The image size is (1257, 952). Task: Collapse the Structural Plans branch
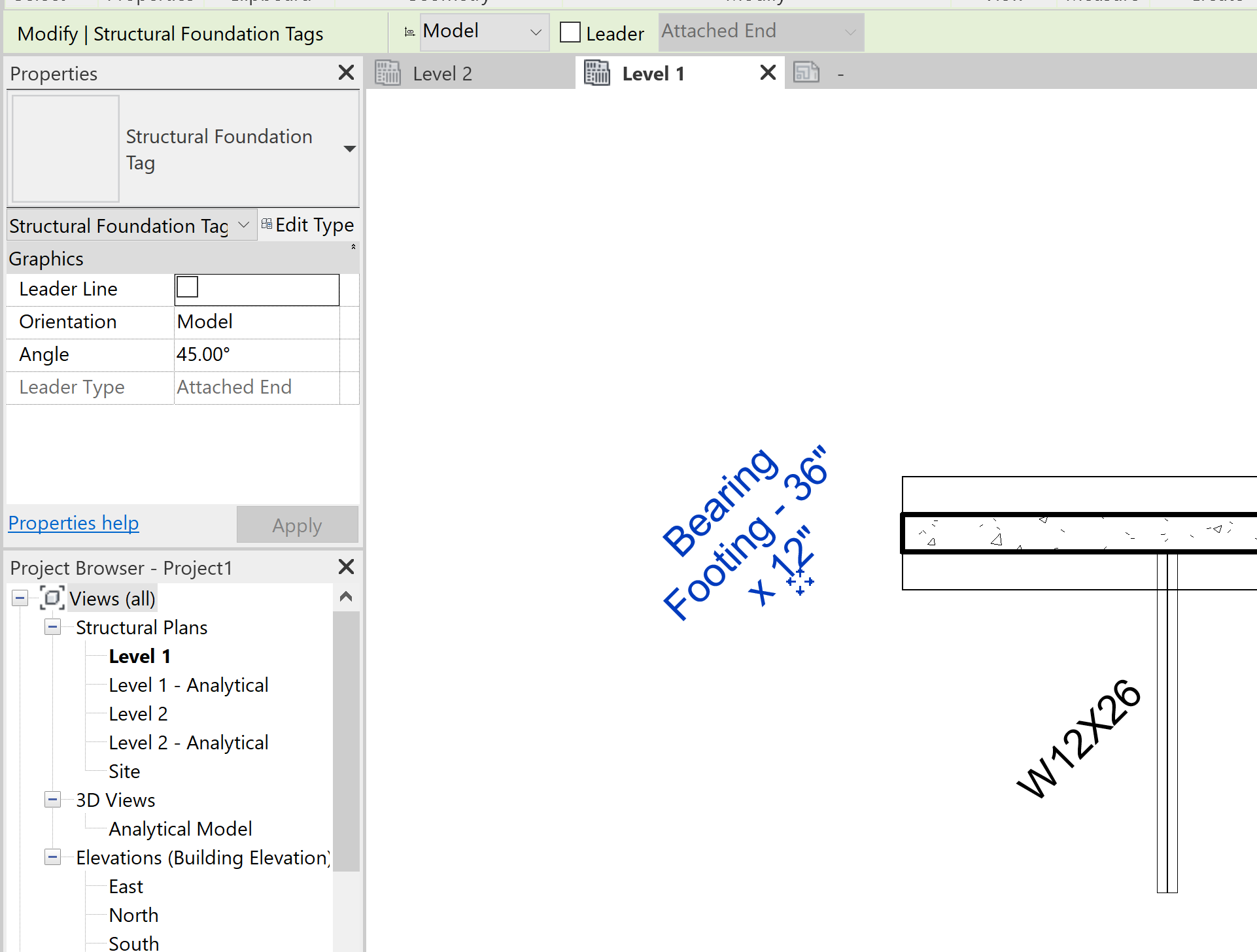[52, 626]
